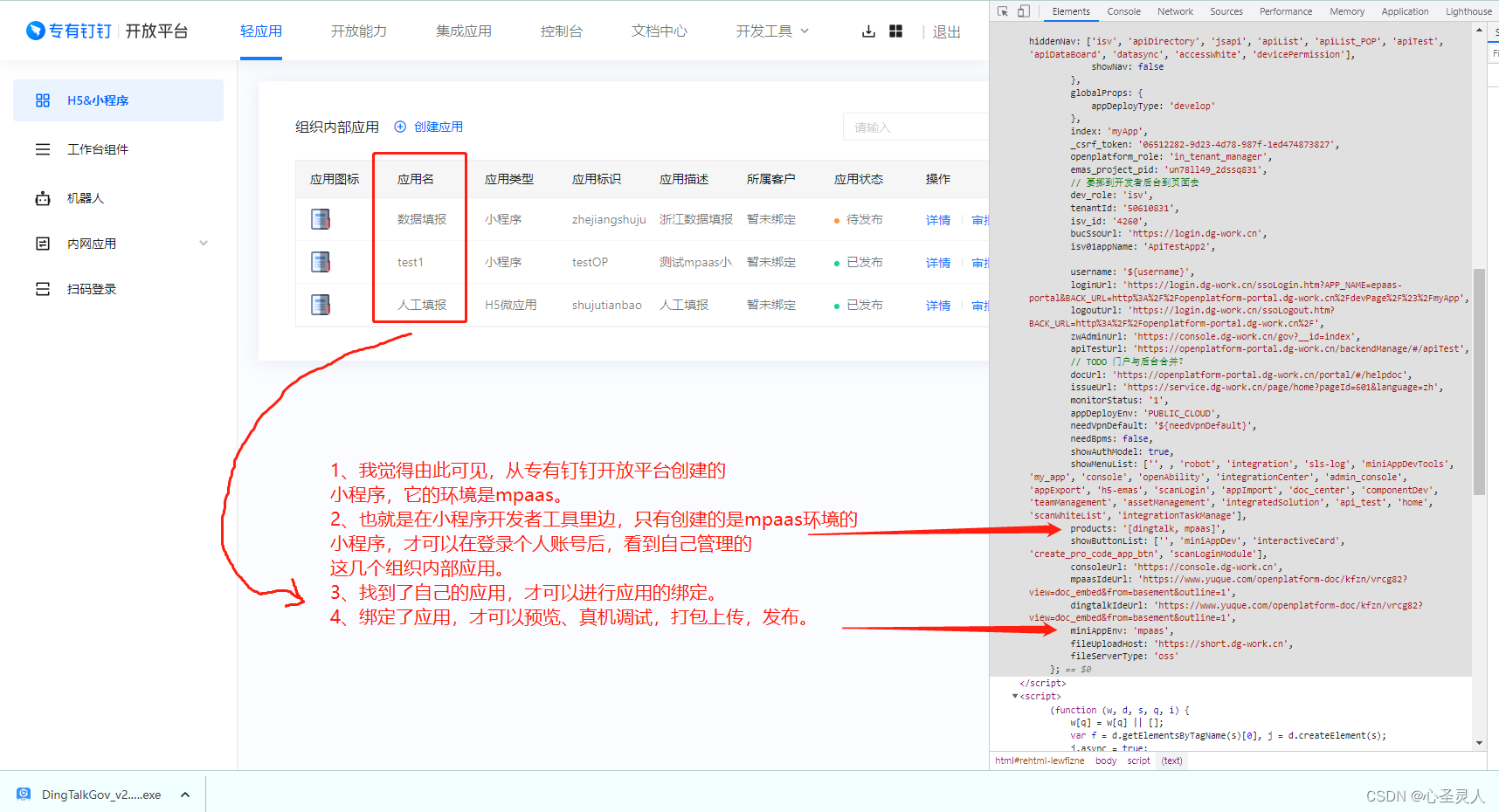Toggle the DevTools device toolbar icon
Screen dimensions: 1499x812
click(x=1023, y=11)
